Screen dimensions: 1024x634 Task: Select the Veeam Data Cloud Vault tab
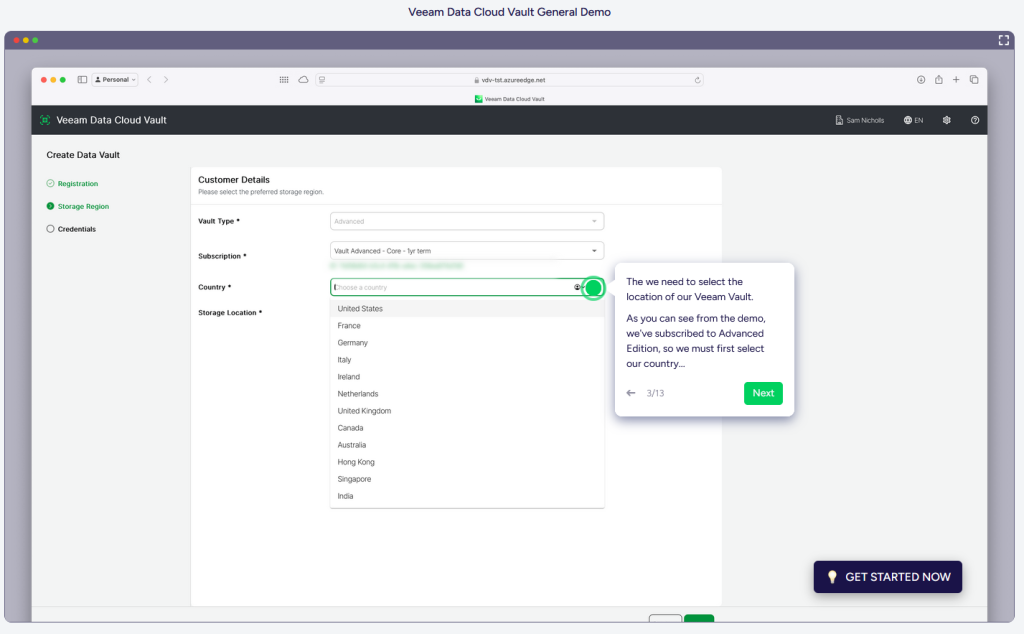[509, 99]
